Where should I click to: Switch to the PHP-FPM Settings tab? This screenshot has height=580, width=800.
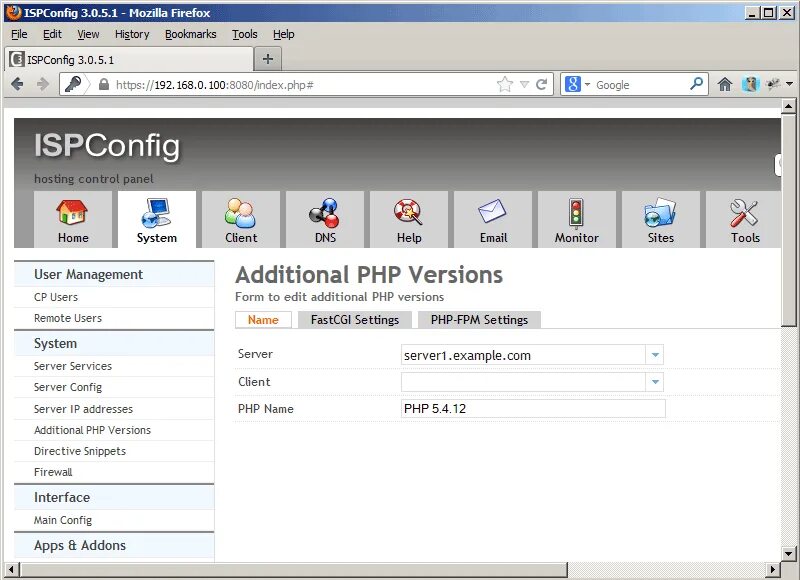coord(479,320)
